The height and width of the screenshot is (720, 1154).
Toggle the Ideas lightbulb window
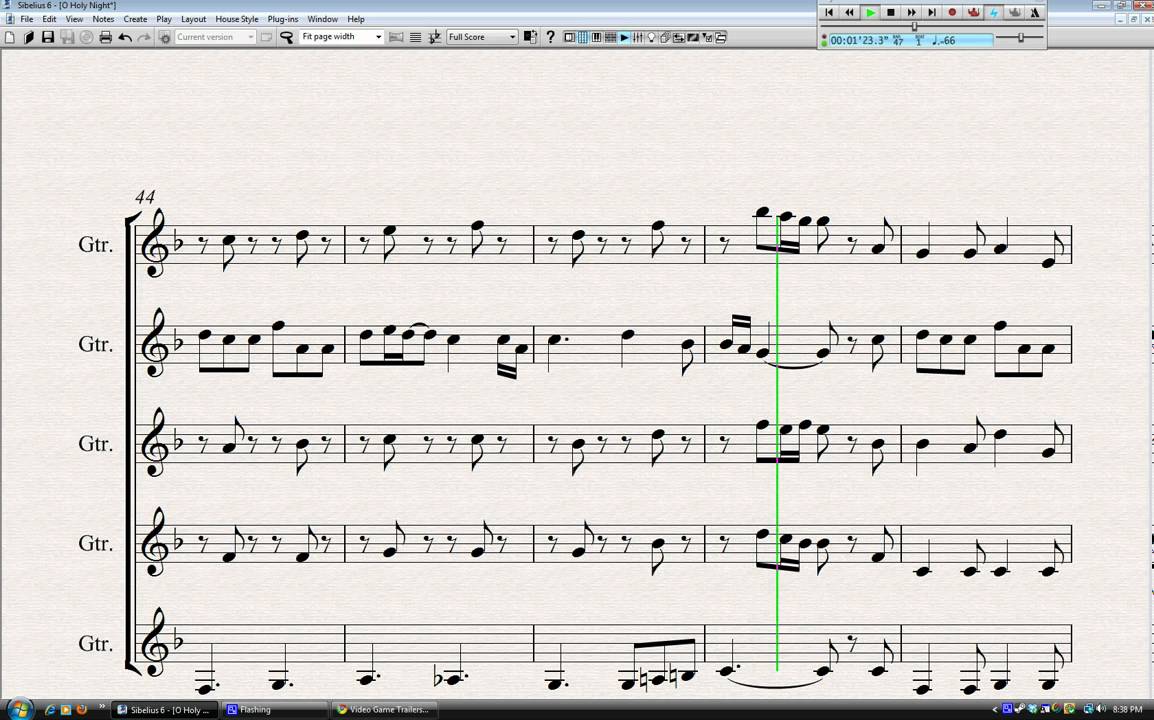[651, 37]
